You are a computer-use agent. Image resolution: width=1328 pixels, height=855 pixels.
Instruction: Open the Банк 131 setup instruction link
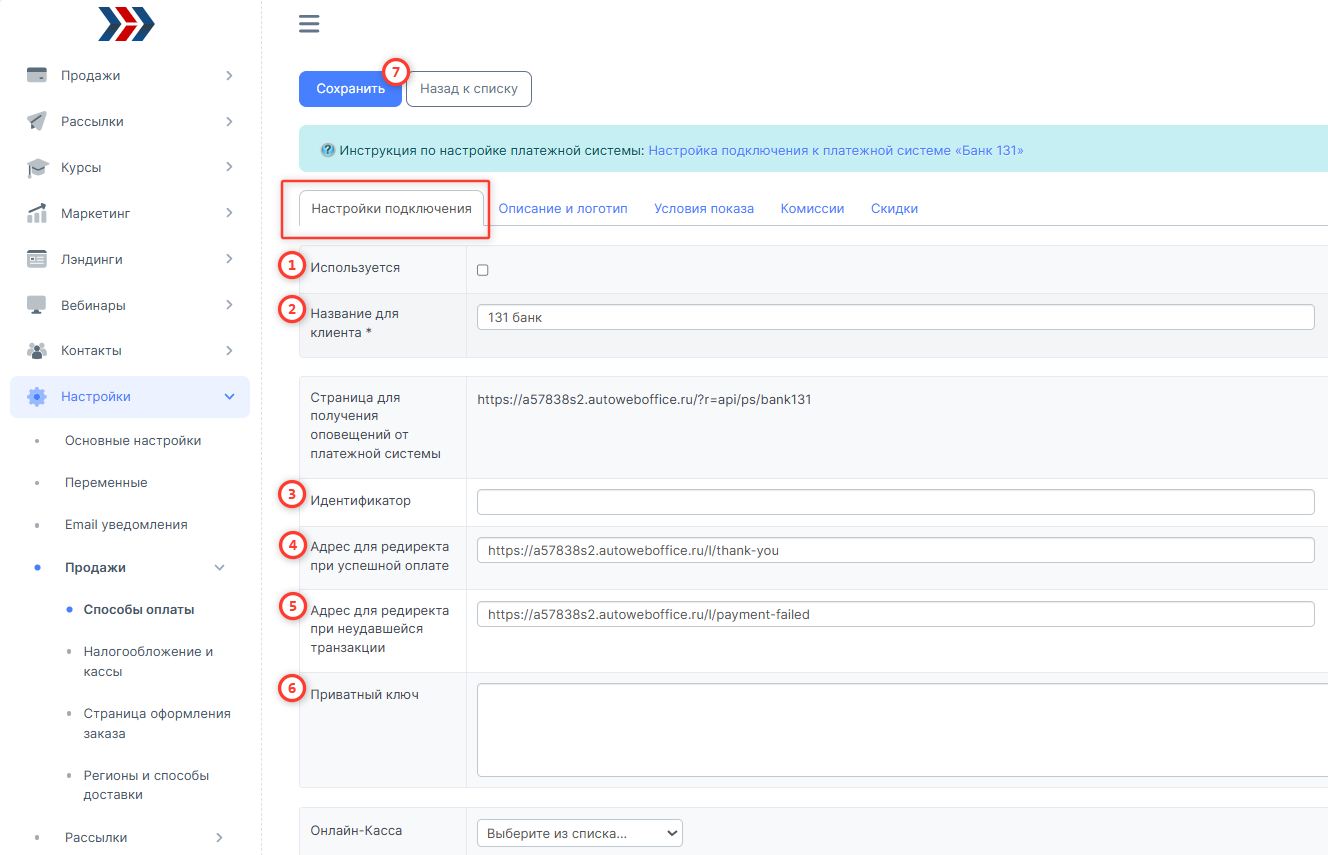[835, 151]
